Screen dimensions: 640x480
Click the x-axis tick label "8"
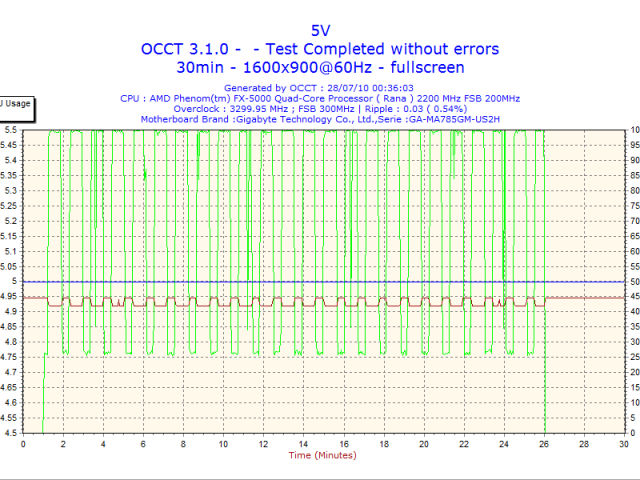[x=183, y=444]
